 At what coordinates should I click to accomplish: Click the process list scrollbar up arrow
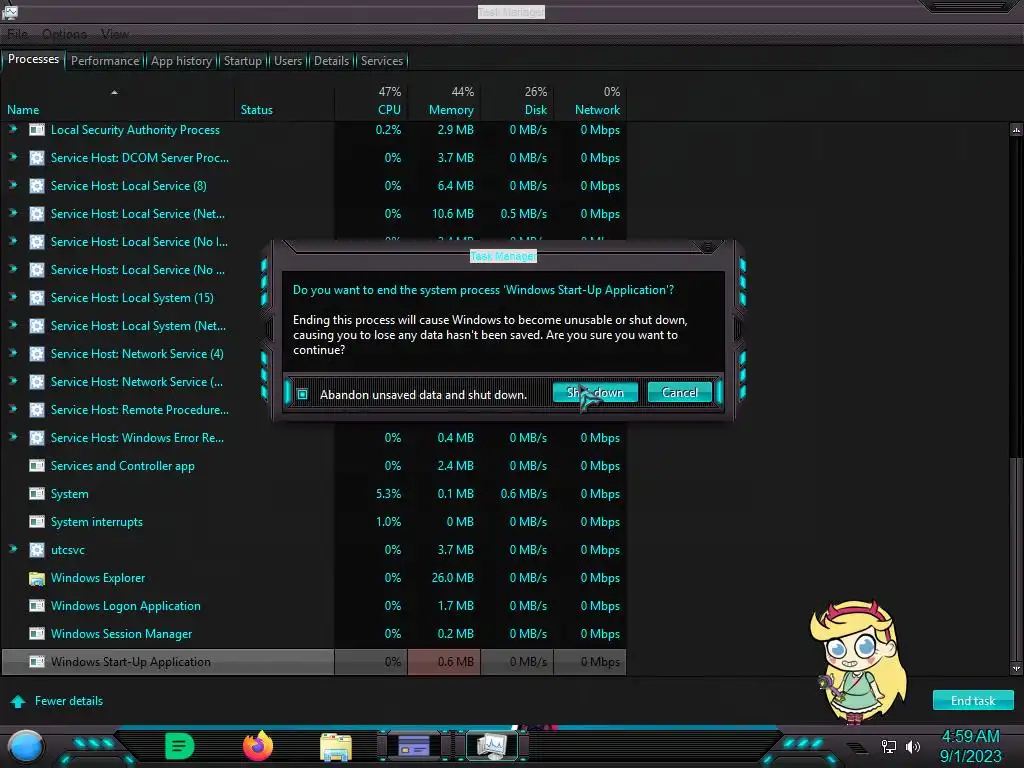tap(1016, 130)
